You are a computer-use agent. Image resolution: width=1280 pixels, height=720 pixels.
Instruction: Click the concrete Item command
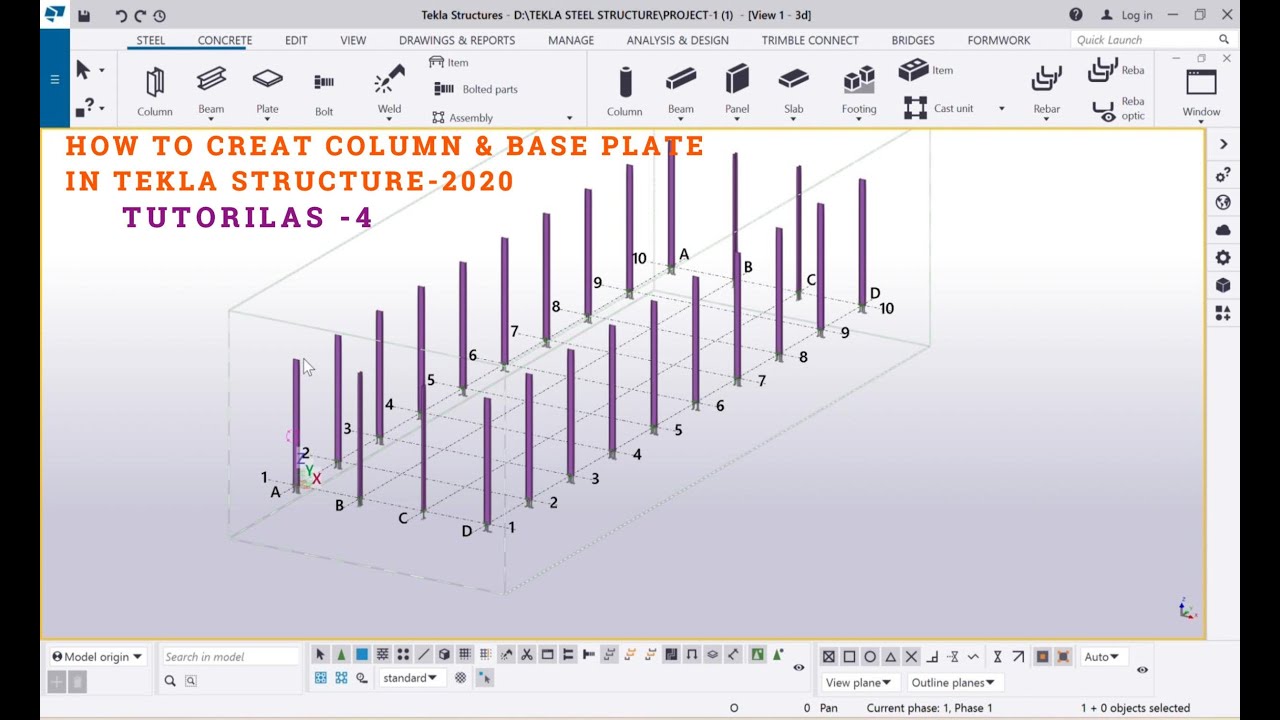pos(926,70)
